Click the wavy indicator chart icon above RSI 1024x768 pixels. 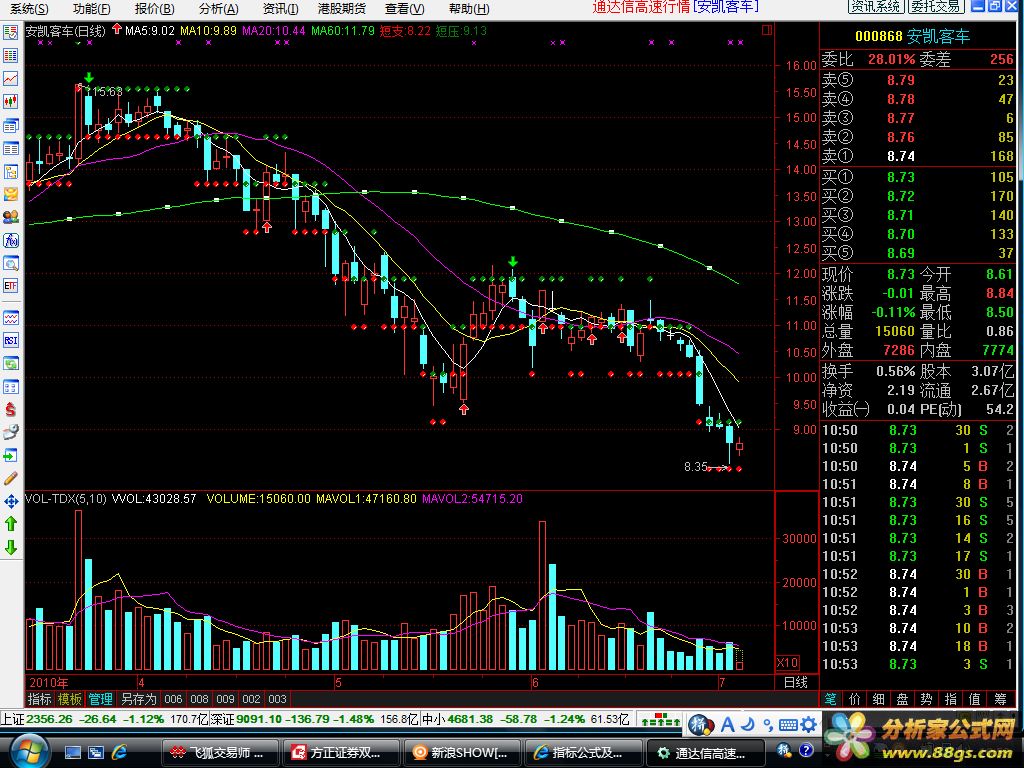click(10, 318)
